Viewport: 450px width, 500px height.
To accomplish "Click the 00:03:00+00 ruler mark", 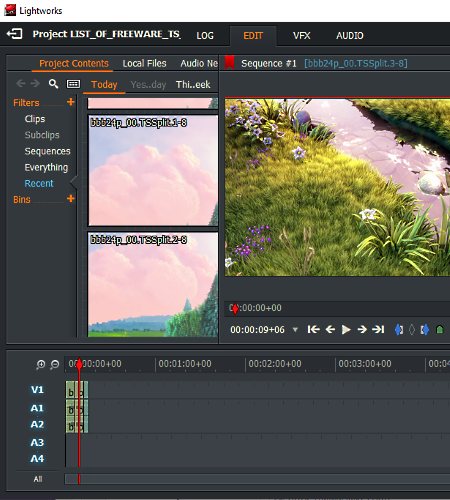I will point(365,364).
